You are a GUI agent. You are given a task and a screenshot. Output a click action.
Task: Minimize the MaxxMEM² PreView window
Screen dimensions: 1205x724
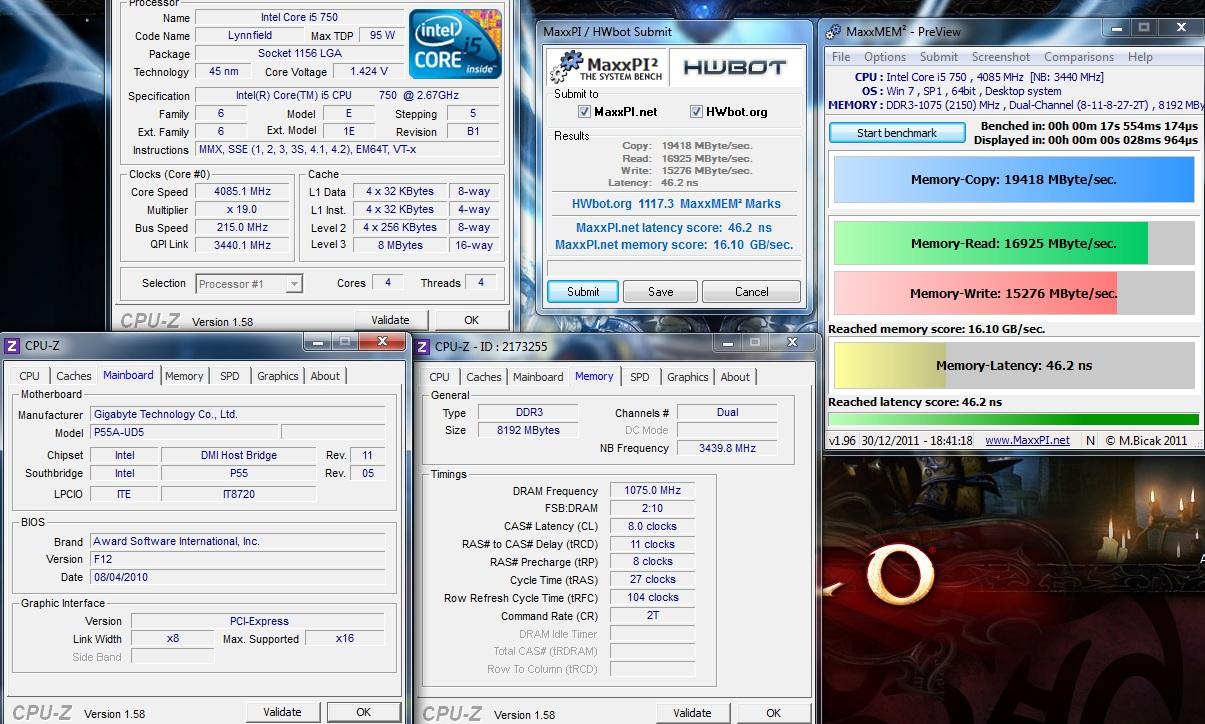point(1118,28)
